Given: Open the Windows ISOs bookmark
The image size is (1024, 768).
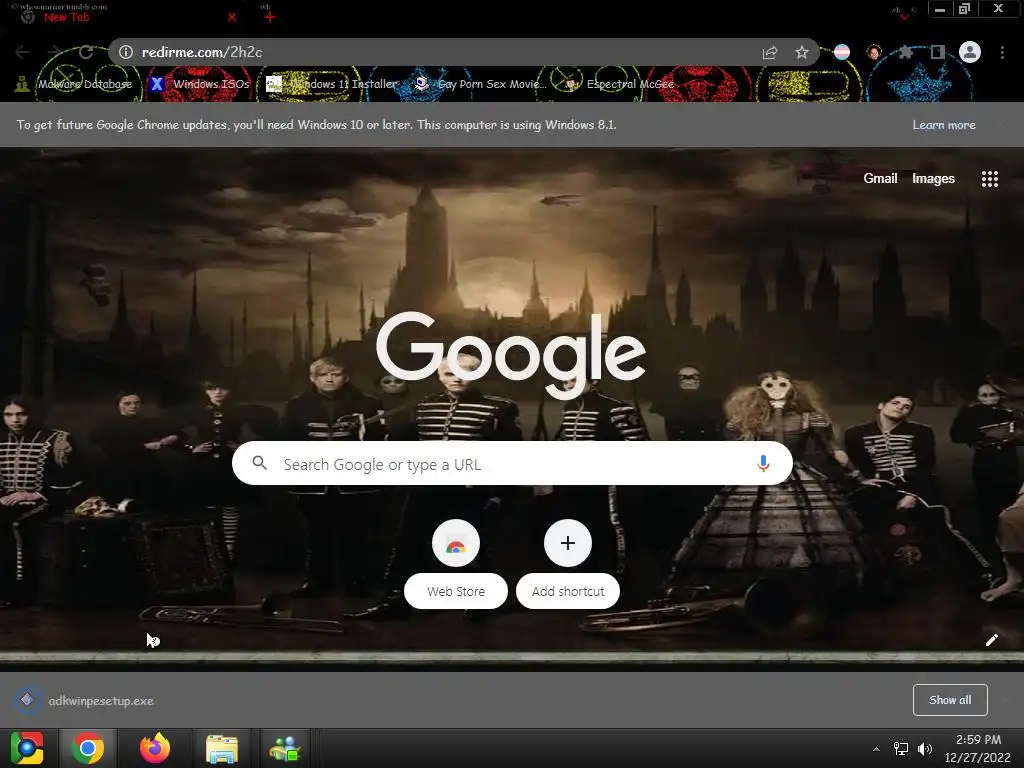Looking at the screenshot, I should click(200, 84).
